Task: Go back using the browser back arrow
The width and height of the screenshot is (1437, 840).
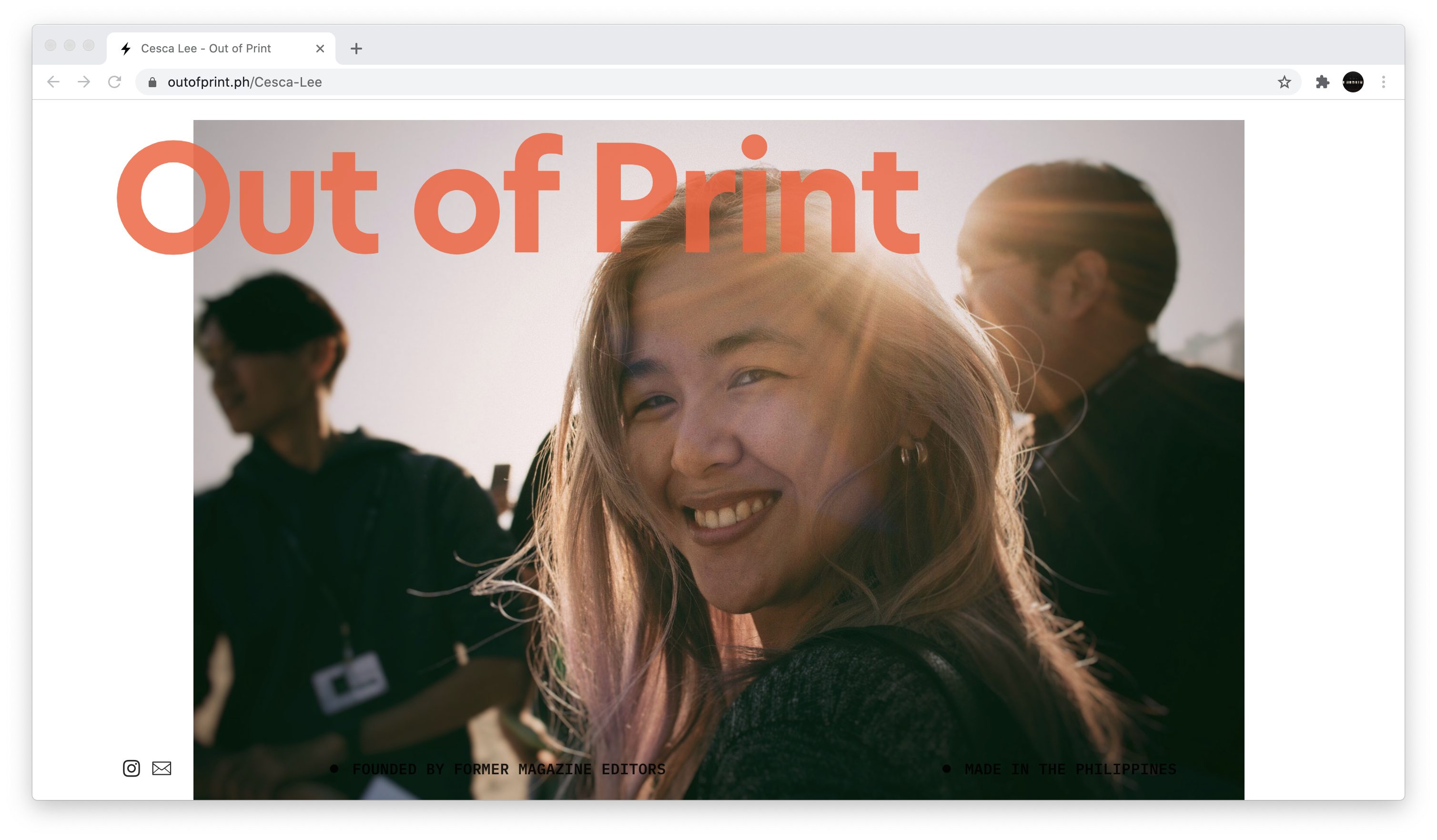Action: click(x=53, y=82)
